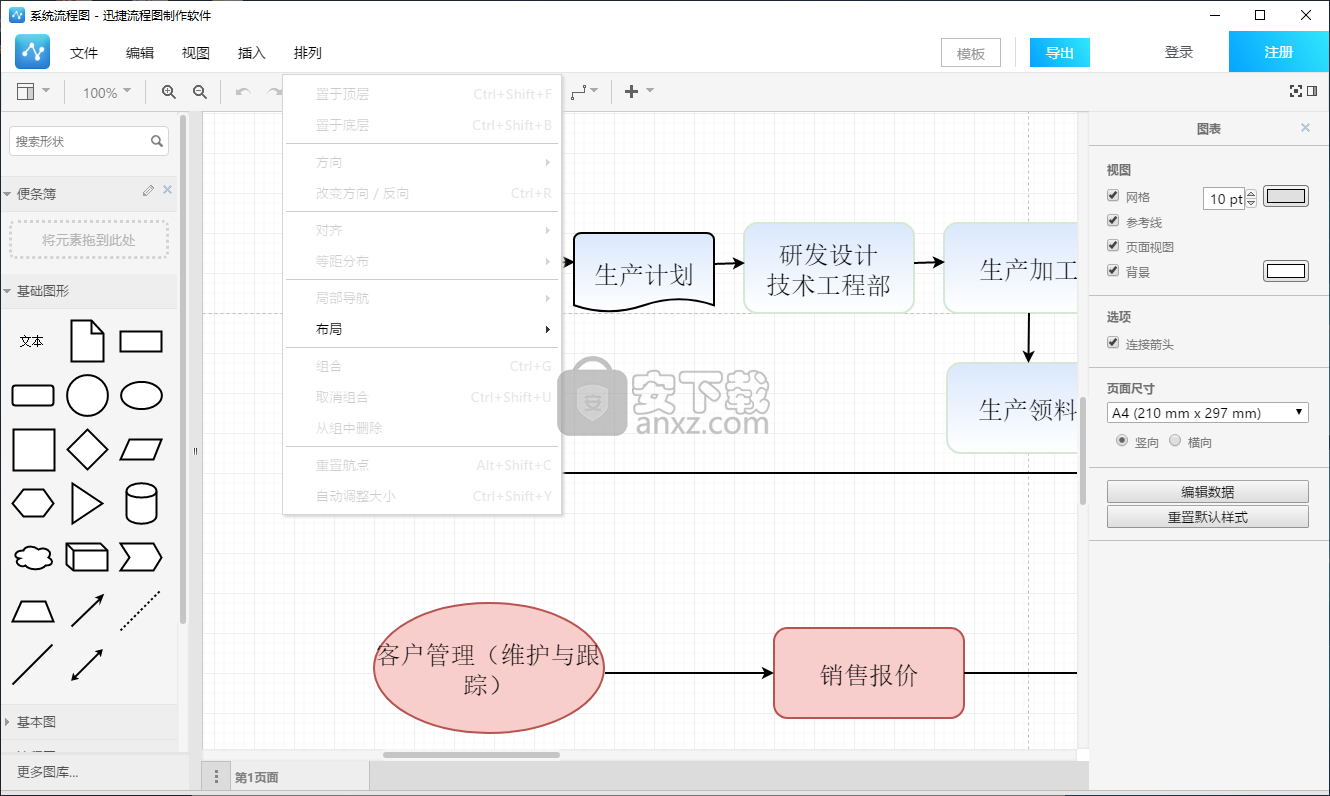Open the 更多图库 link
This screenshot has height=796, width=1330.
click(x=48, y=772)
